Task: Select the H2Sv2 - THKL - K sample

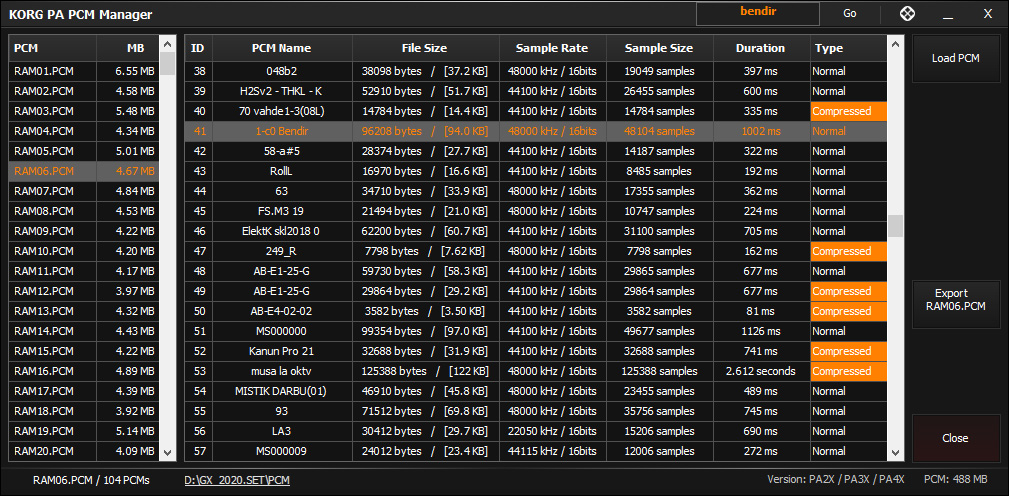Action: 536,91
